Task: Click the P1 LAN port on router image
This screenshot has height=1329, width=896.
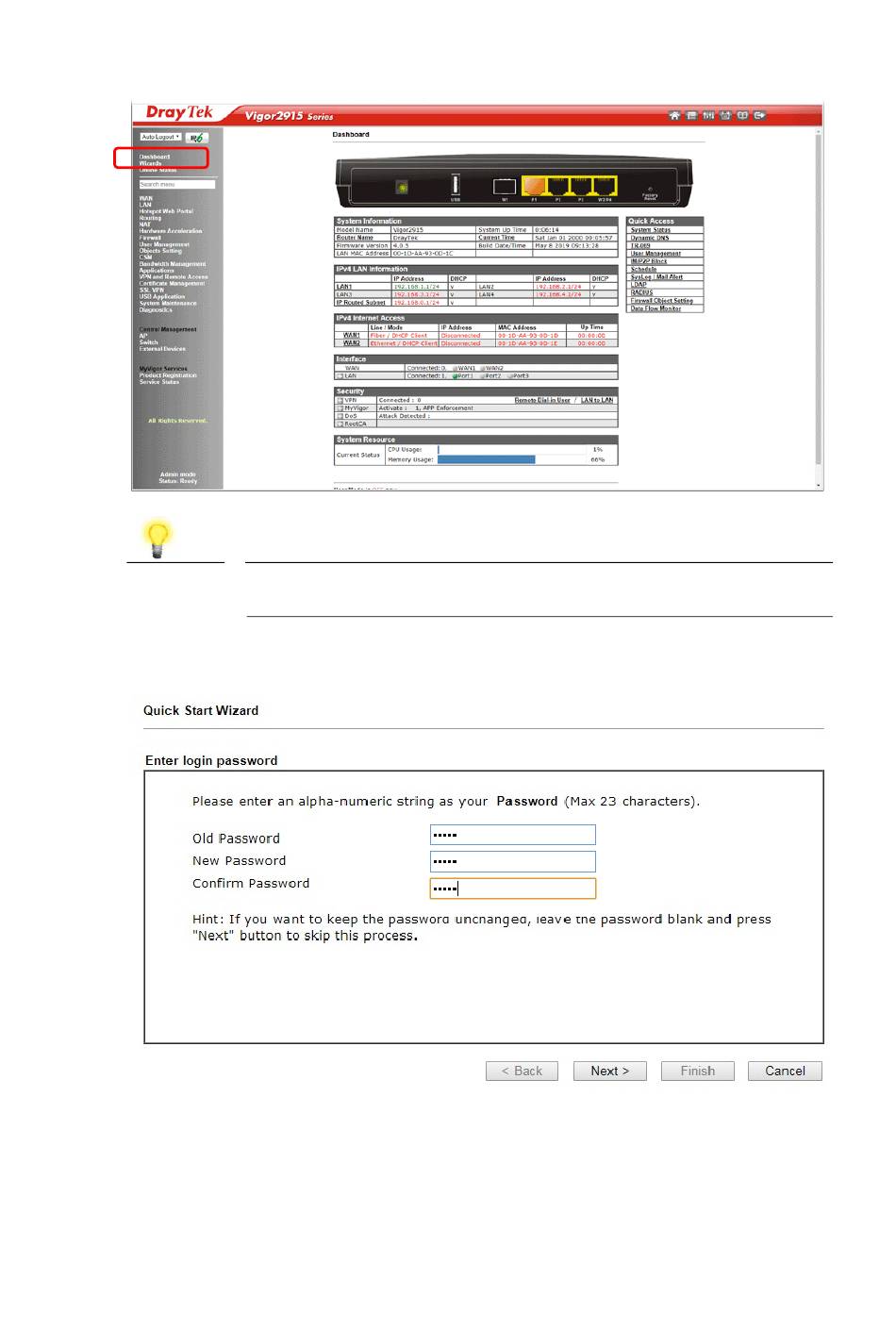Action: pos(534,185)
